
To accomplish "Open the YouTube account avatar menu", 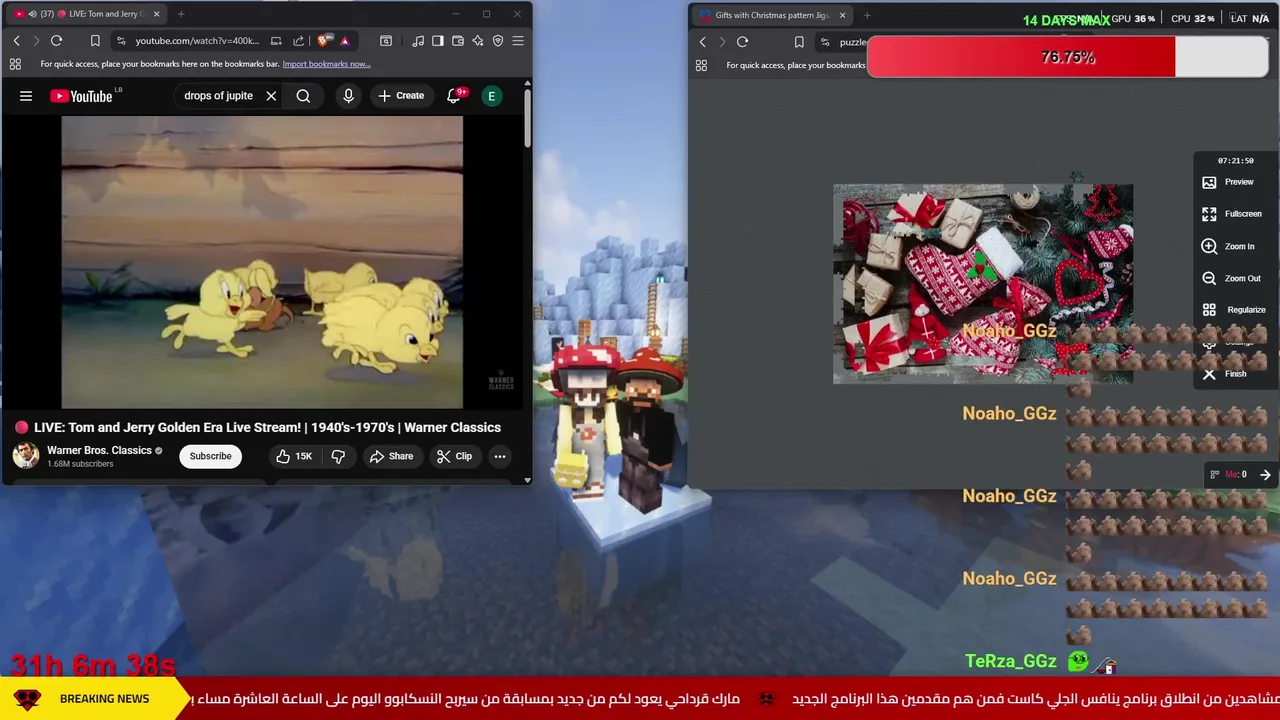I will (x=491, y=96).
